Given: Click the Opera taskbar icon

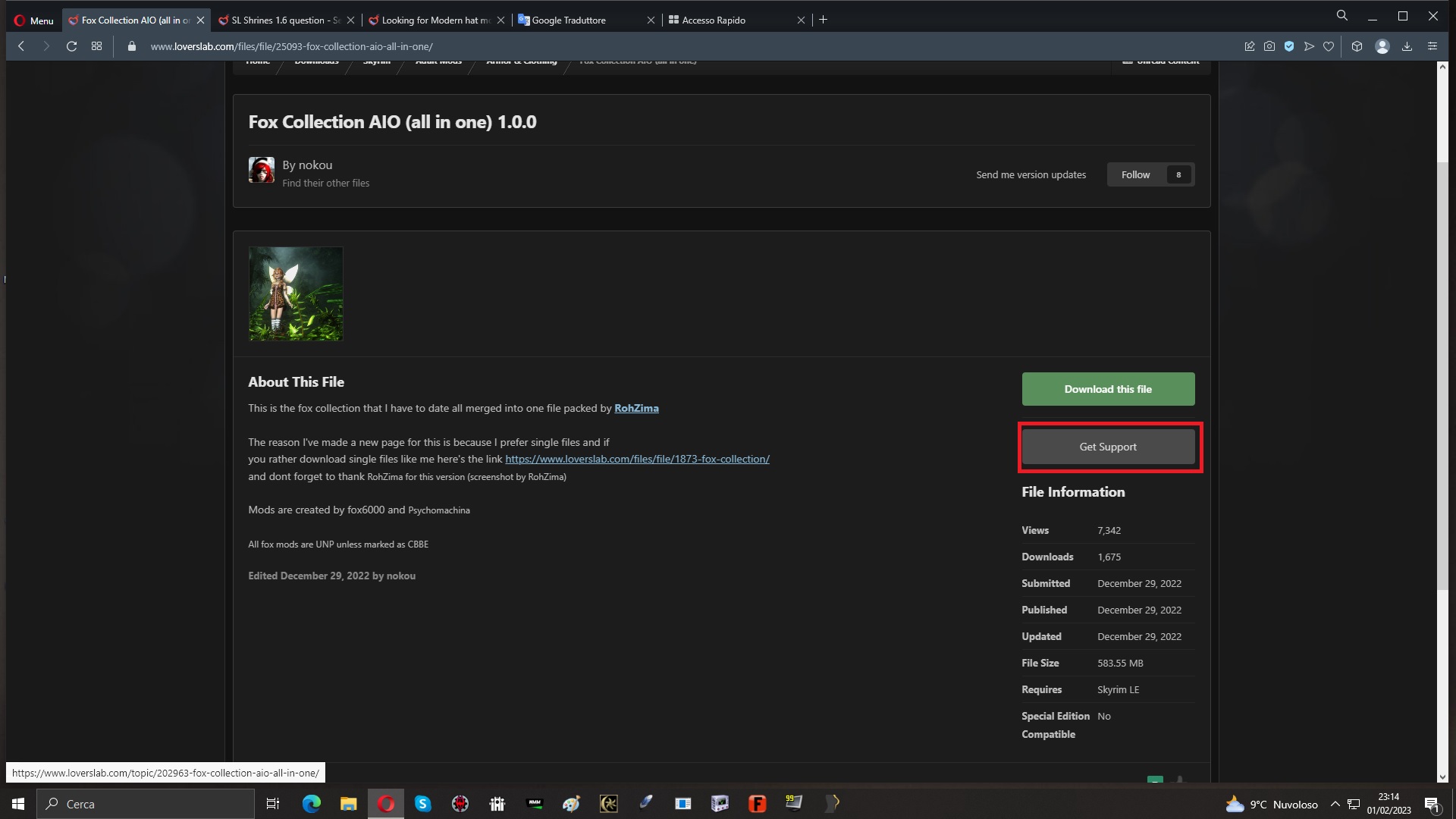Looking at the screenshot, I should (x=386, y=804).
